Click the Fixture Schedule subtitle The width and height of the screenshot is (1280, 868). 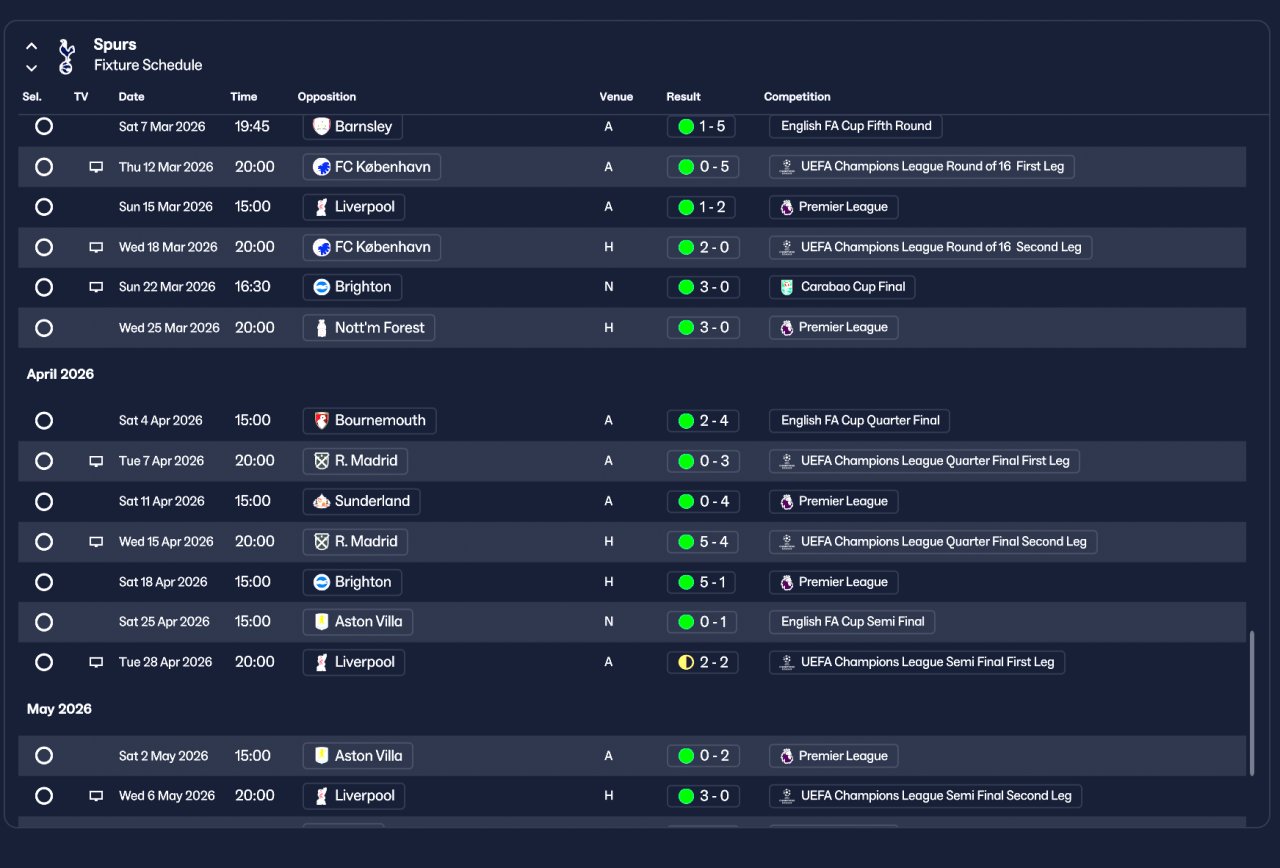148,65
